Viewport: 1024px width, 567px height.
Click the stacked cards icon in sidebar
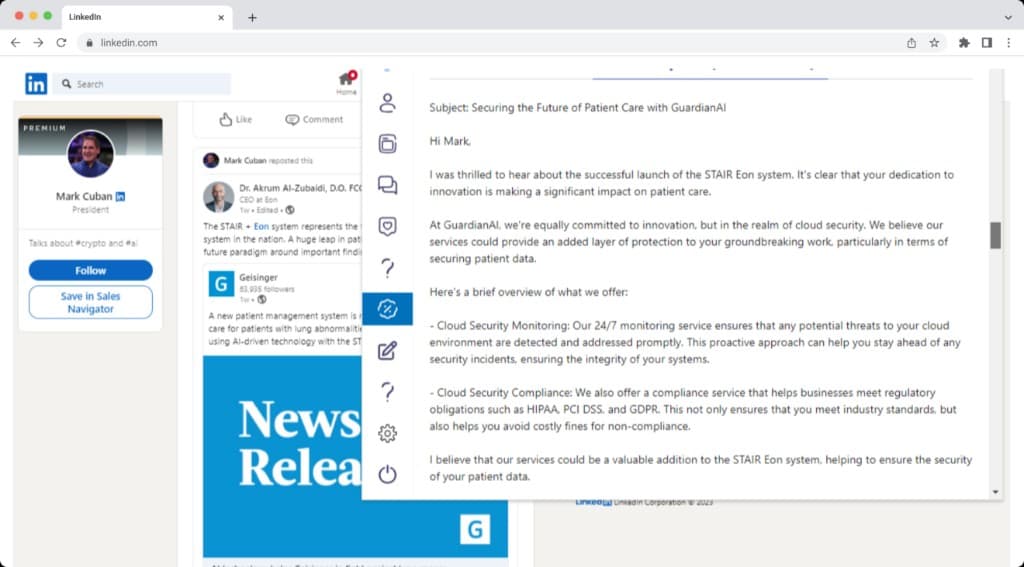(x=387, y=144)
